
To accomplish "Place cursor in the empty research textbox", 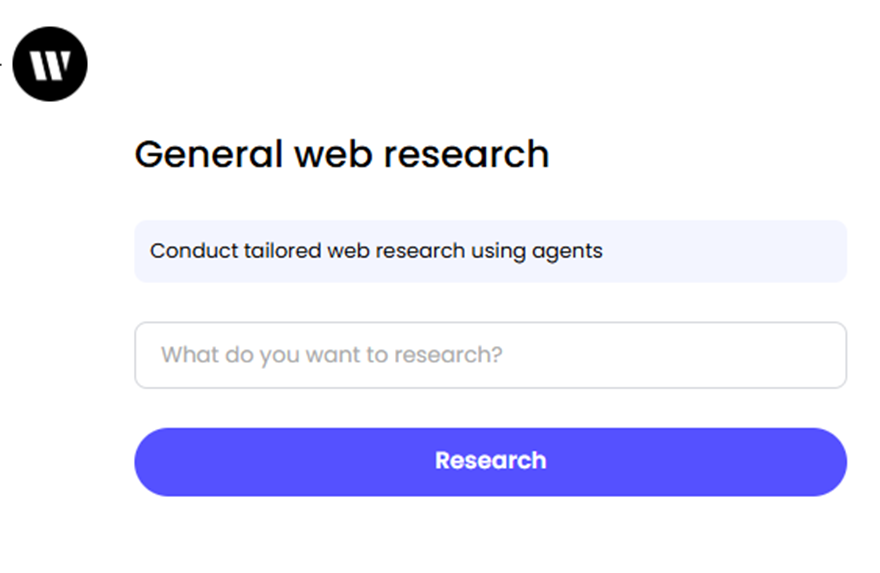I will coord(491,355).
